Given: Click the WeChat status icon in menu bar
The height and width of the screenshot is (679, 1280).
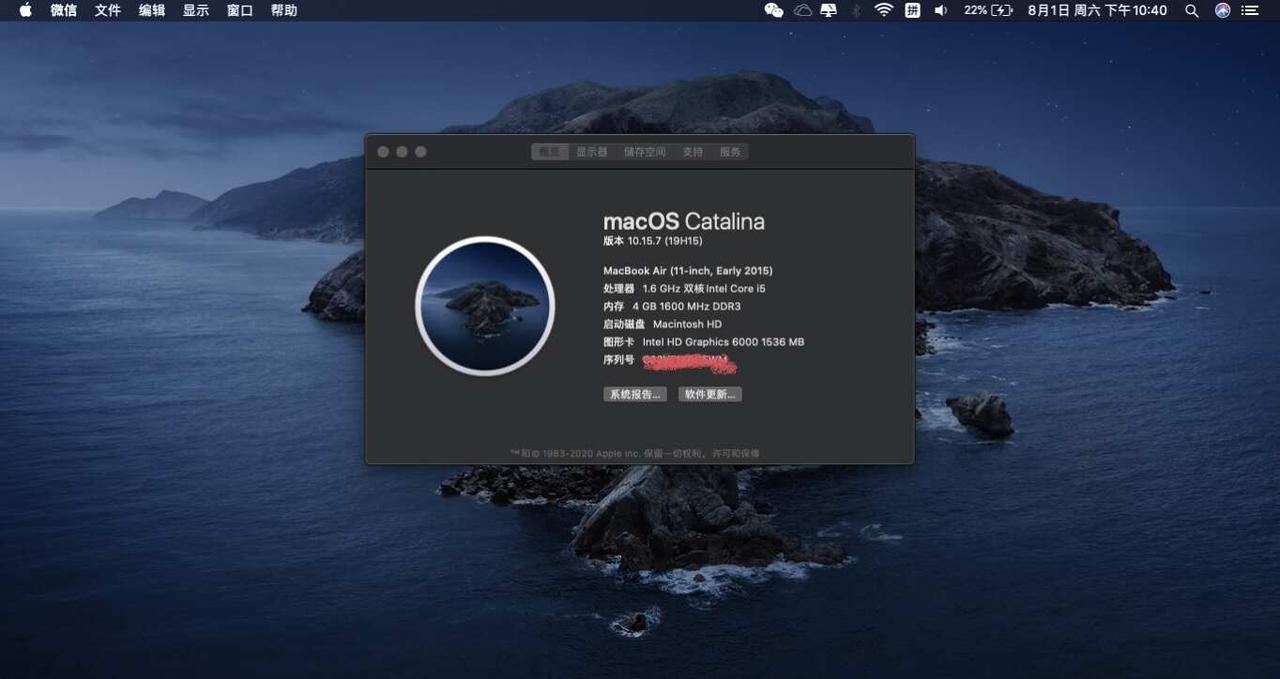Looking at the screenshot, I should pos(774,10).
